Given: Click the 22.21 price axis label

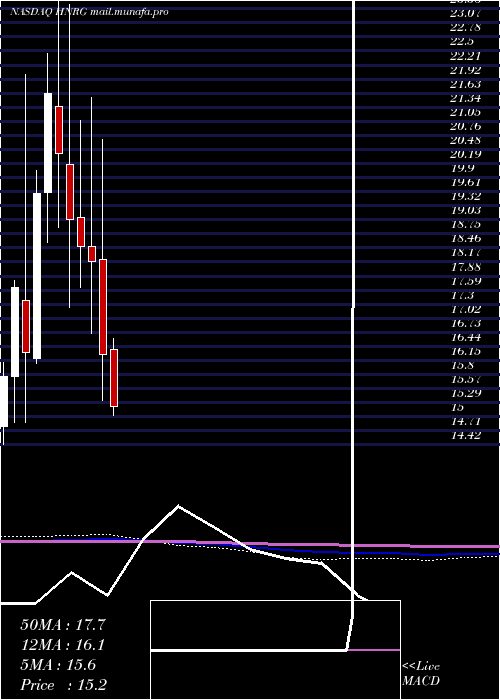Looking at the screenshot, I should (466, 56).
